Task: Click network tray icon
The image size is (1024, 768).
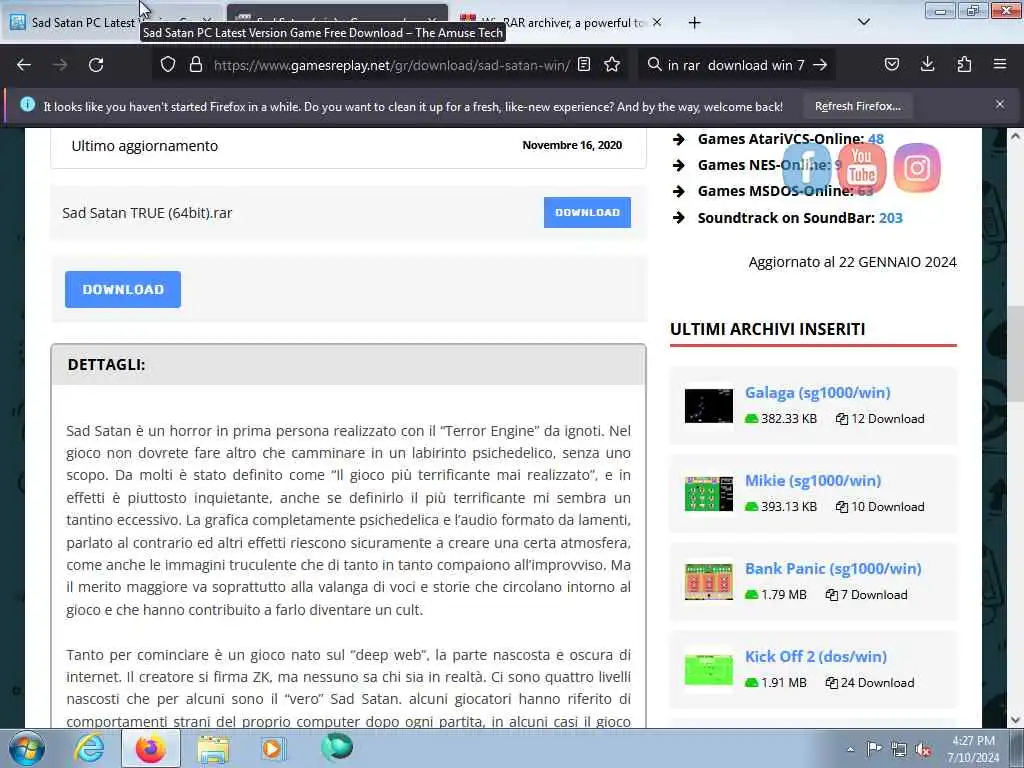Action: coord(899,749)
